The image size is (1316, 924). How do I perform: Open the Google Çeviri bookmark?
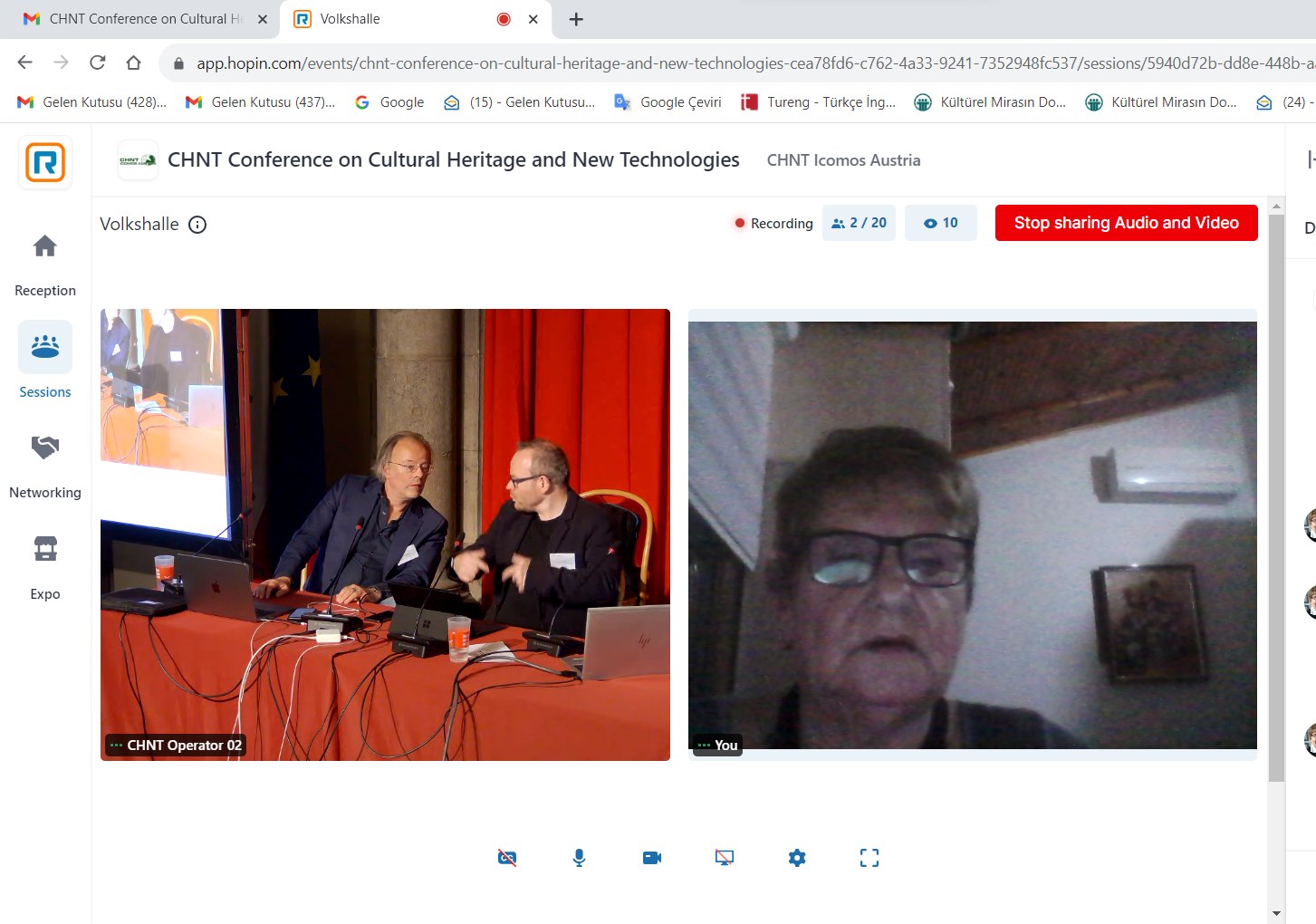coord(668,102)
